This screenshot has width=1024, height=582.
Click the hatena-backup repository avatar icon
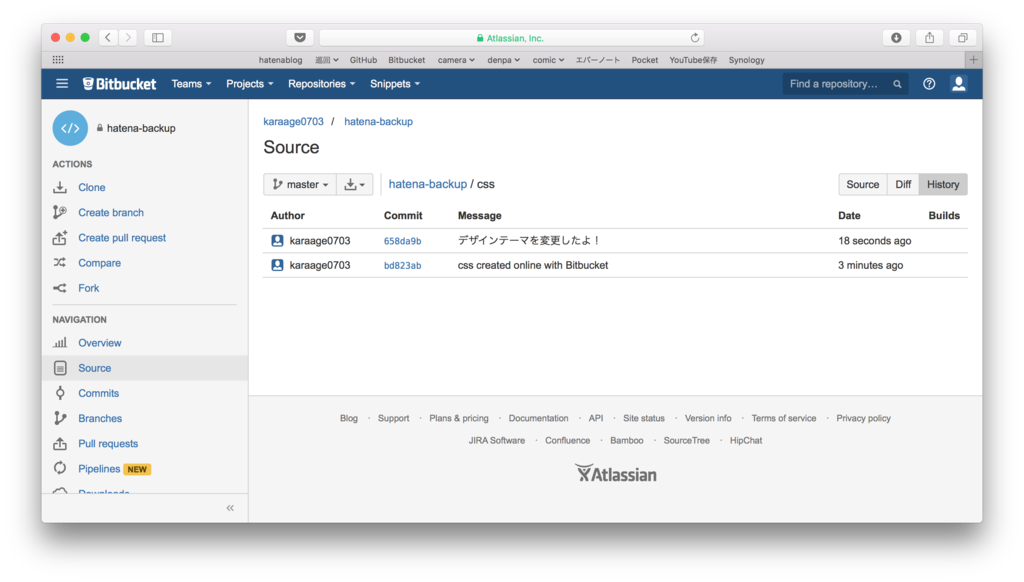point(71,128)
